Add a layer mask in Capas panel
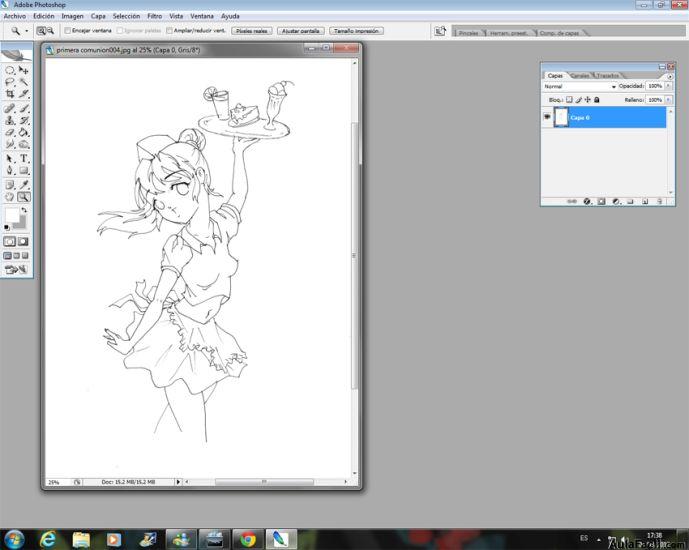 click(602, 201)
